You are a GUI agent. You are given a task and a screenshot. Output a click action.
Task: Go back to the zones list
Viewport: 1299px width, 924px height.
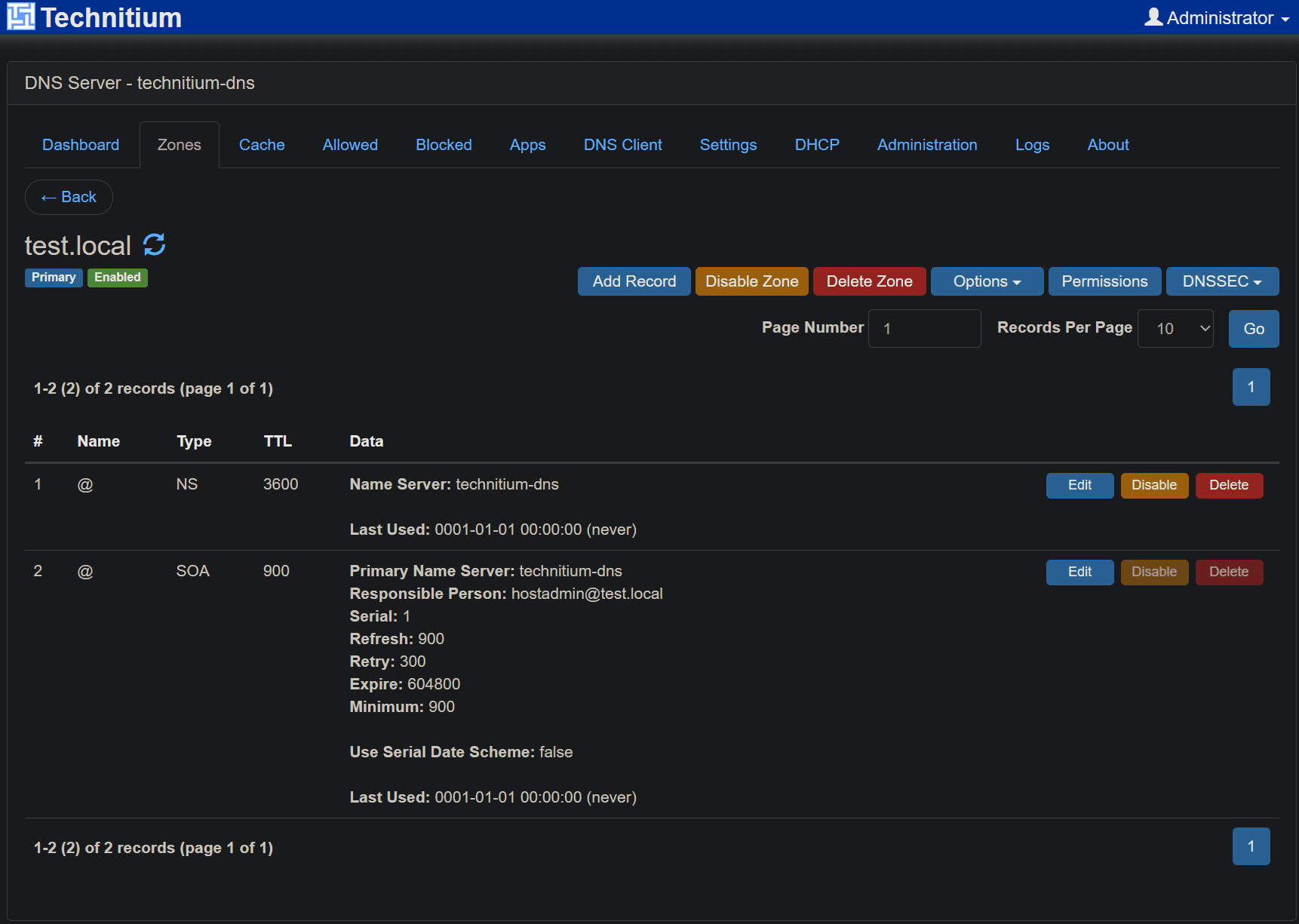69,198
